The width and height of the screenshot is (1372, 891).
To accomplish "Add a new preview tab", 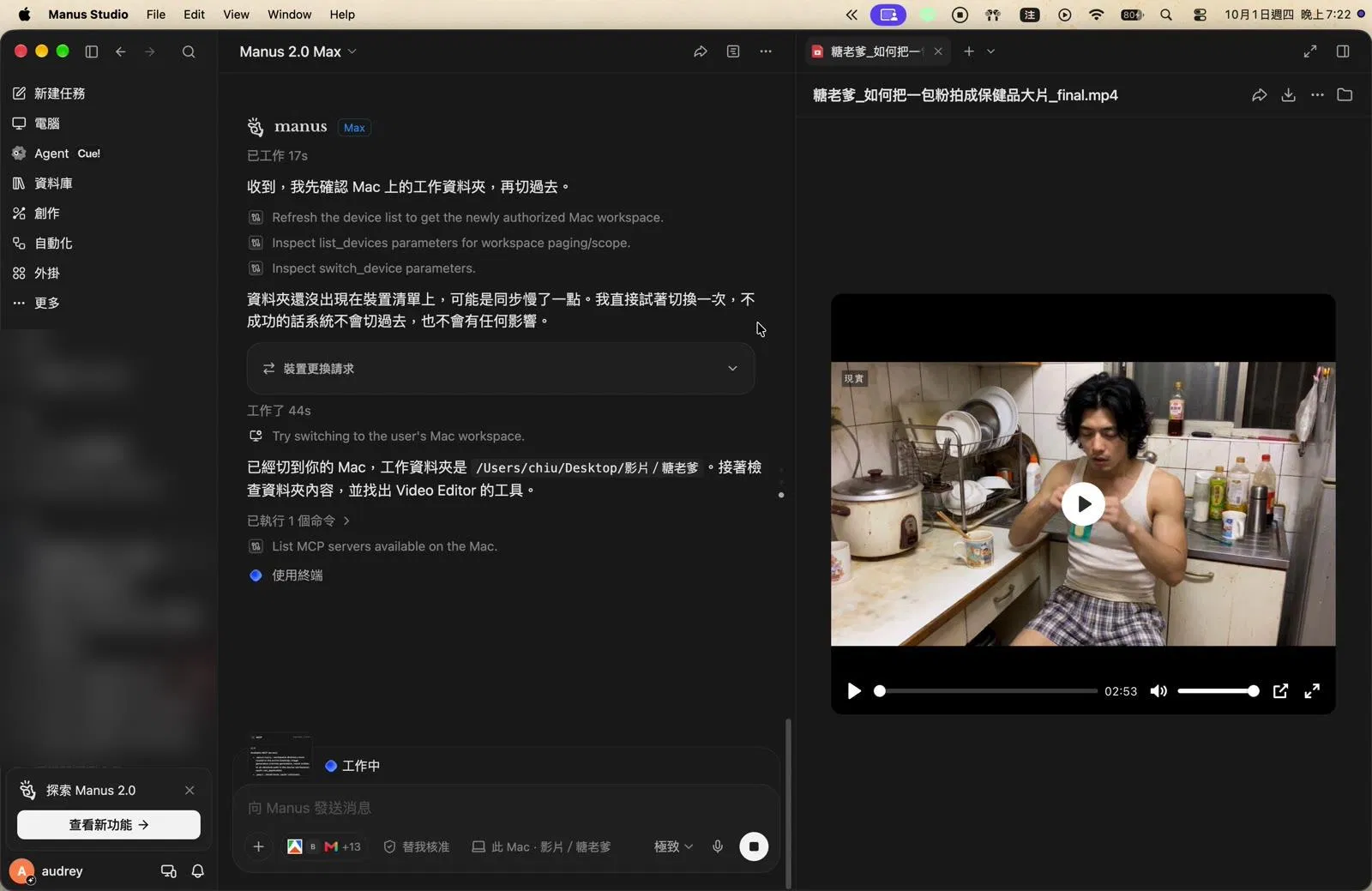I will point(969,51).
